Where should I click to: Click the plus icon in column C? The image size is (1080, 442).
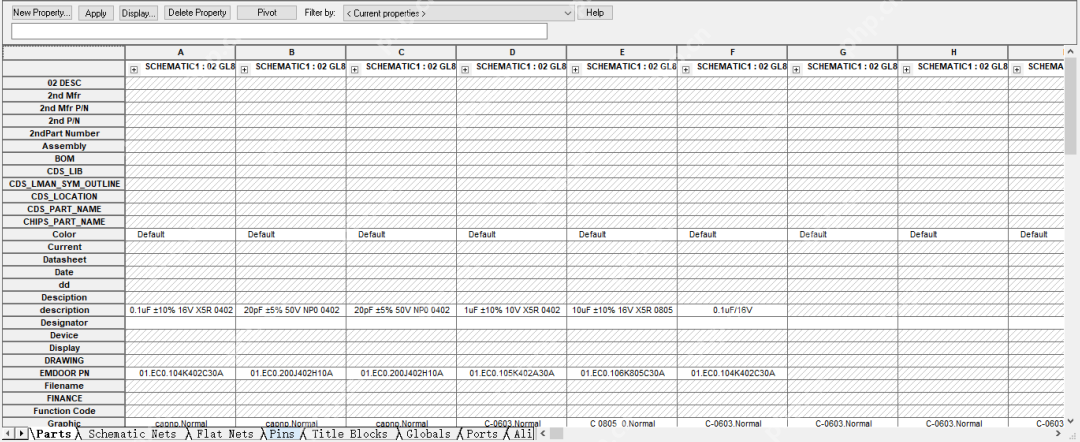tap(355, 69)
